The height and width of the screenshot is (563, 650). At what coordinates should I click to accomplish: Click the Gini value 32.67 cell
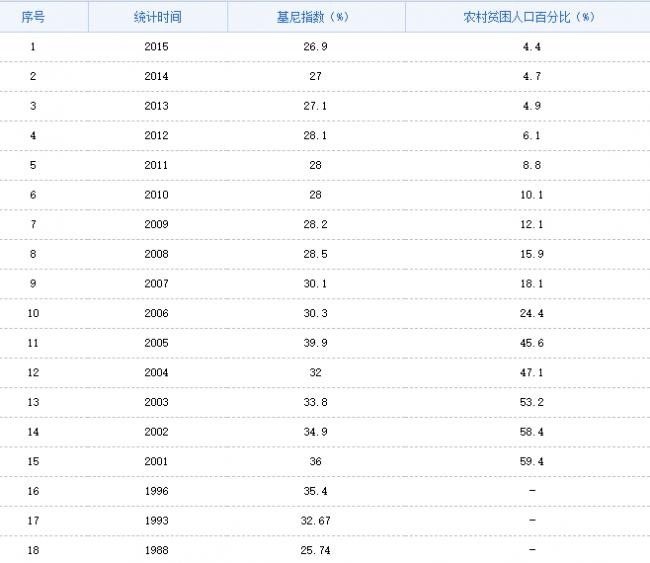click(316, 521)
